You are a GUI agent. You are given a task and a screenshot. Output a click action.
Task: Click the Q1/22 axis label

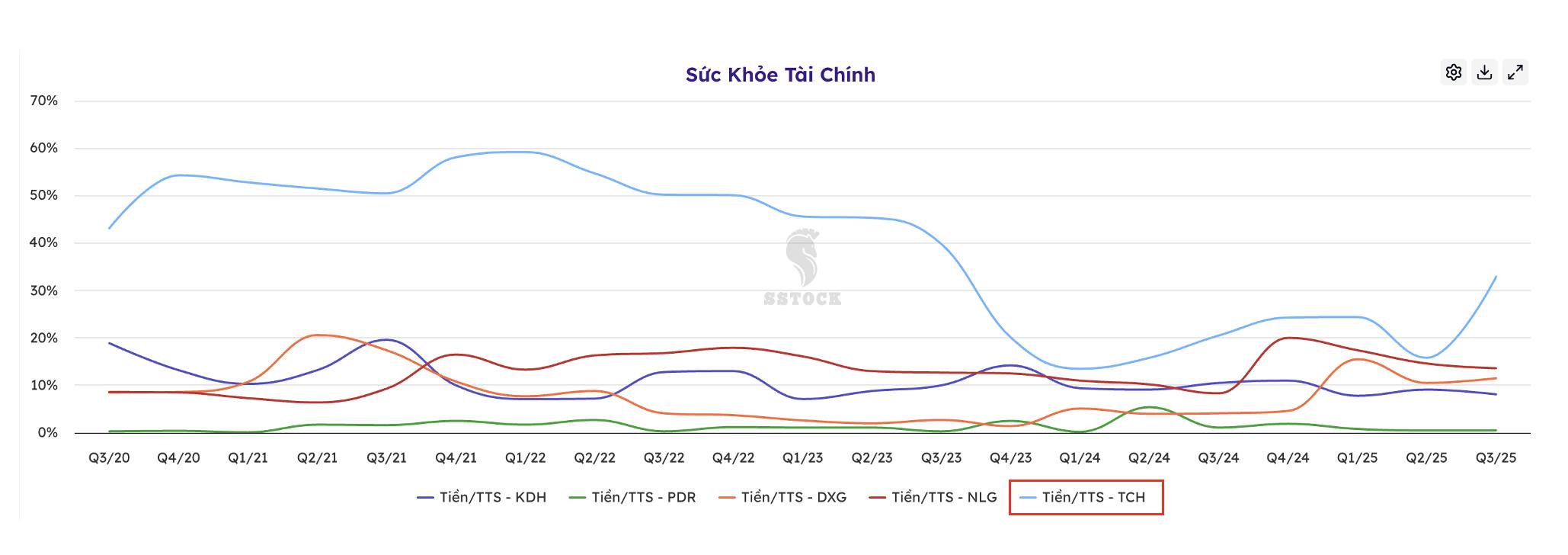pos(525,458)
